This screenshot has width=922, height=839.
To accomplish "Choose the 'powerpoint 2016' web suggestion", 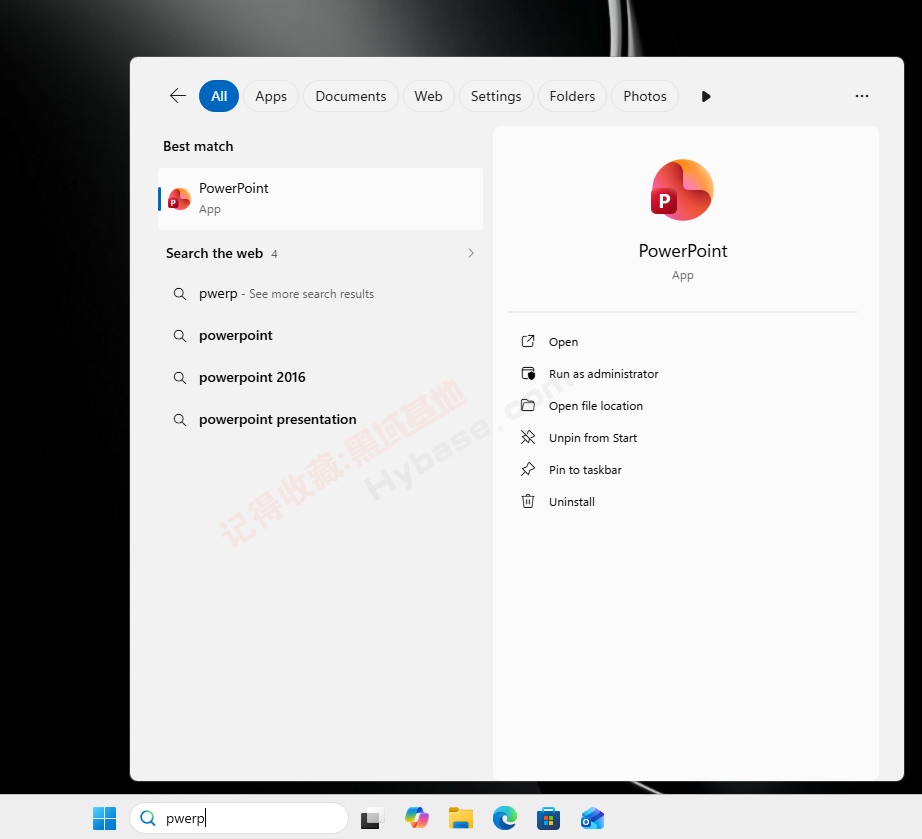I will click(320, 377).
